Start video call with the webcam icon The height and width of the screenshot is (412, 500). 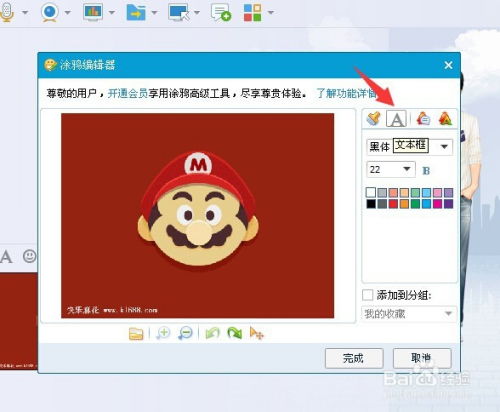pyautogui.click(x=50, y=12)
